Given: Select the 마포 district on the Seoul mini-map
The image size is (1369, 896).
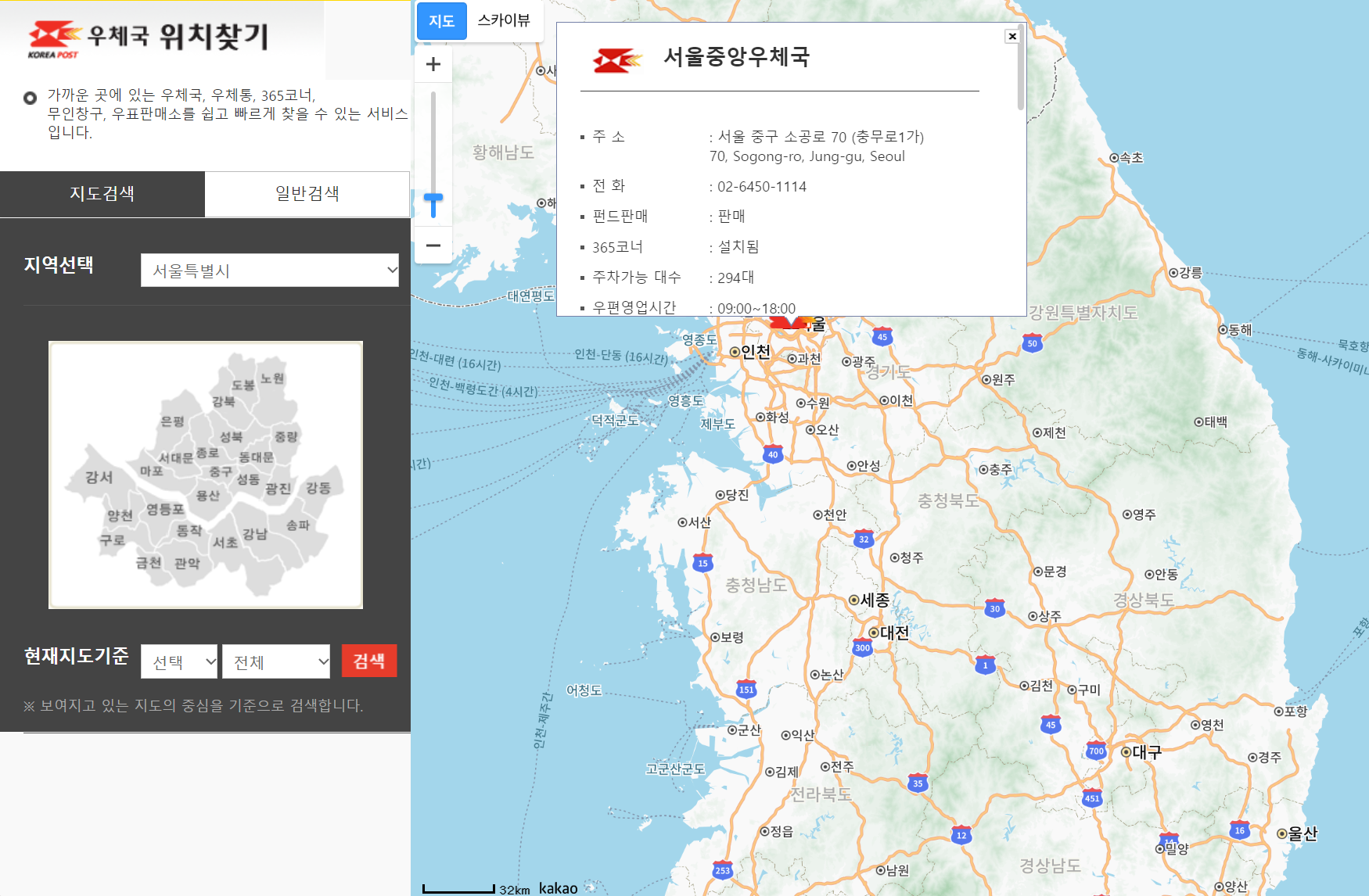Looking at the screenshot, I should [x=150, y=471].
